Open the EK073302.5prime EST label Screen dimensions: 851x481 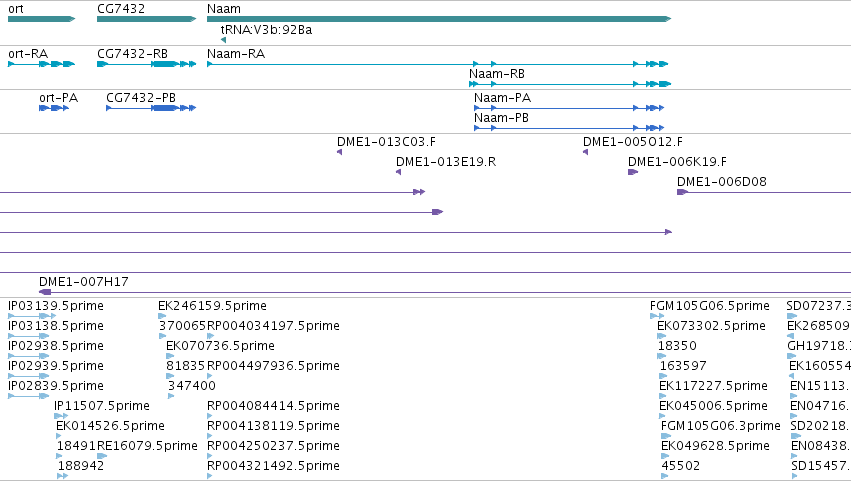pyautogui.click(x=712, y=326)
